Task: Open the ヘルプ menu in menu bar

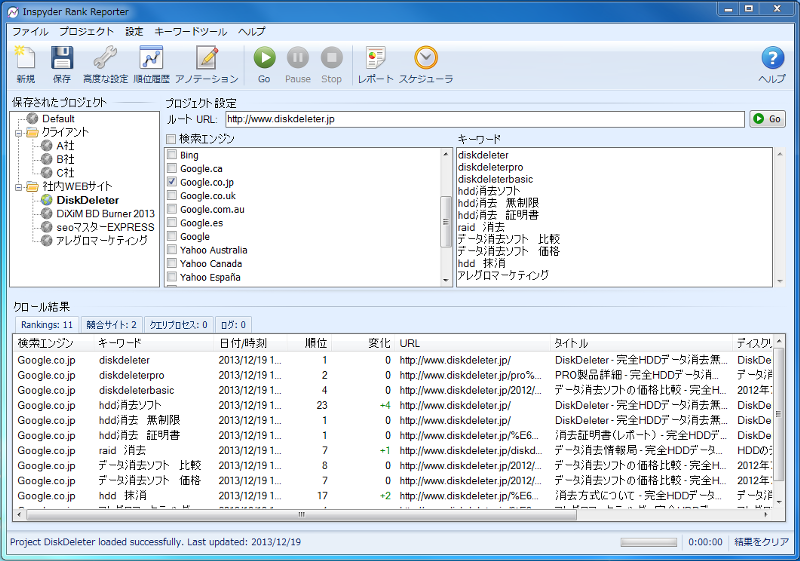Action: point(252,32)
